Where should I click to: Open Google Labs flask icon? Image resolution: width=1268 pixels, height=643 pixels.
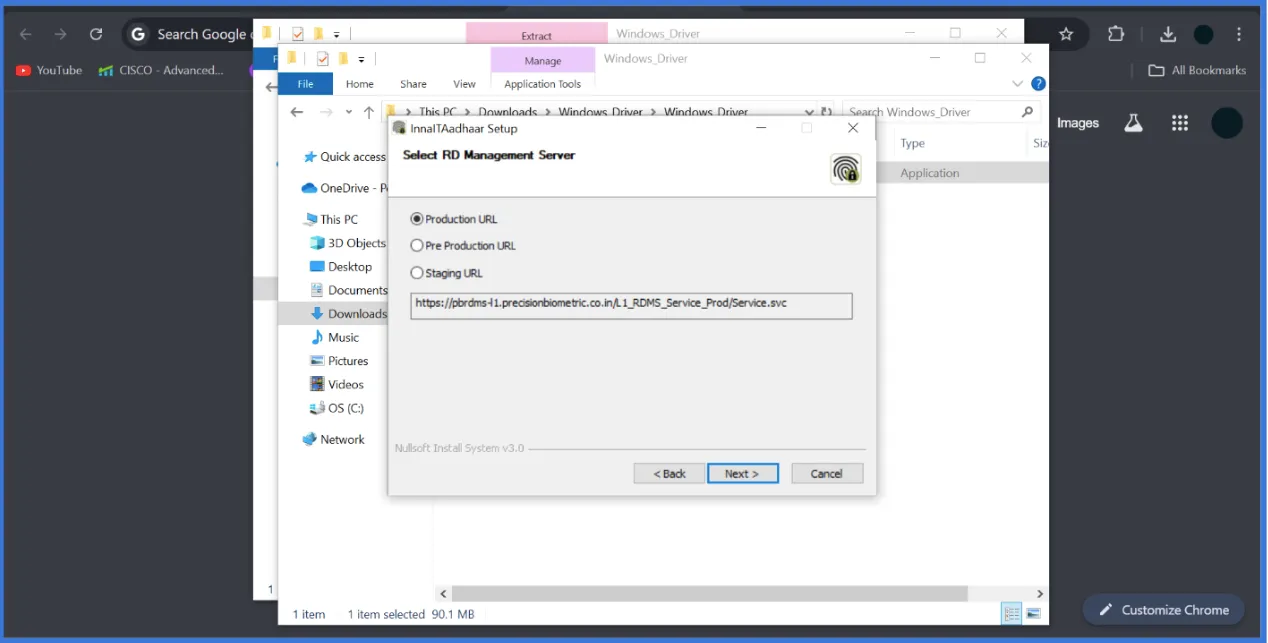[x=1133, y=123]
